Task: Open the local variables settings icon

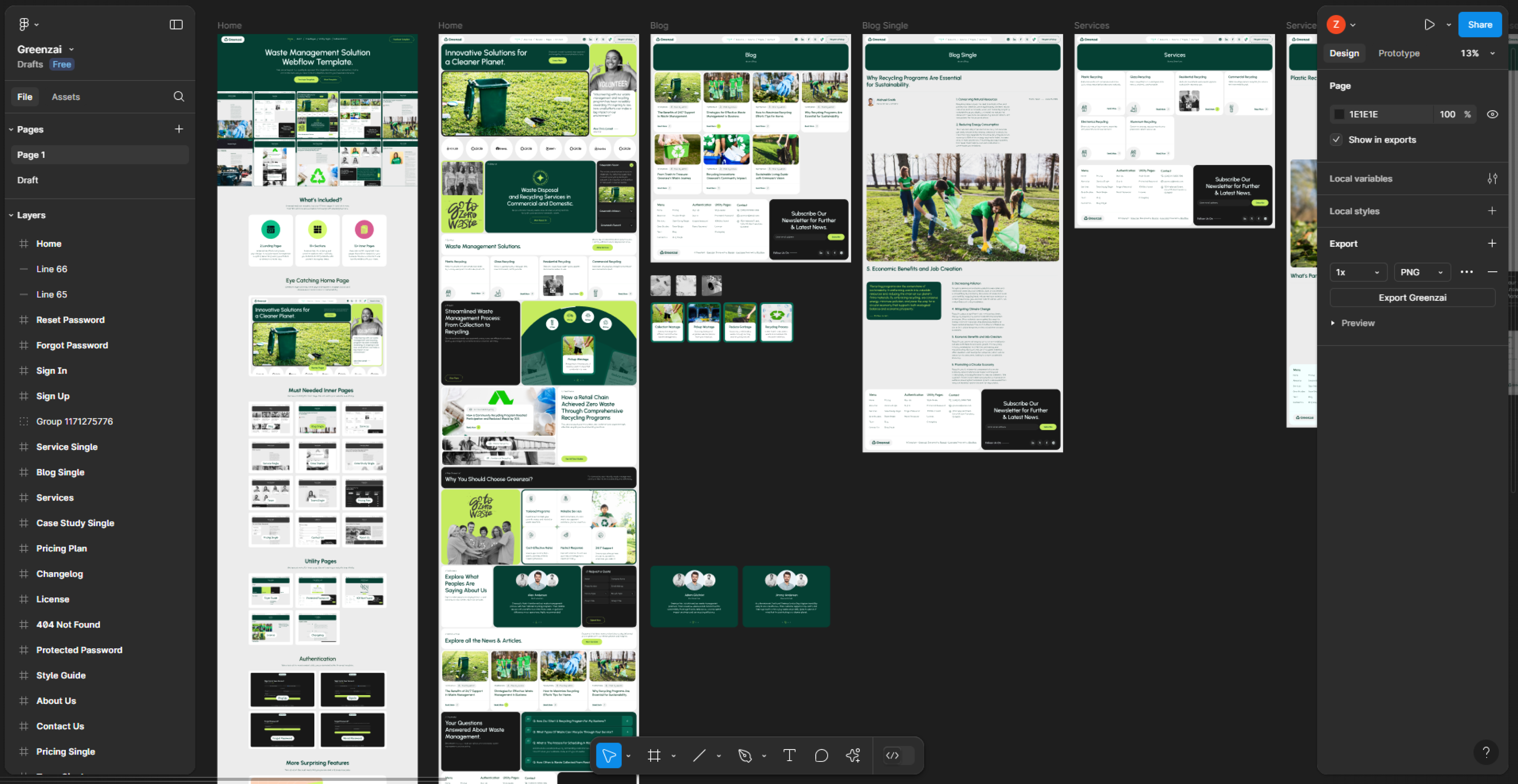Action: (x=1492, y=179)
